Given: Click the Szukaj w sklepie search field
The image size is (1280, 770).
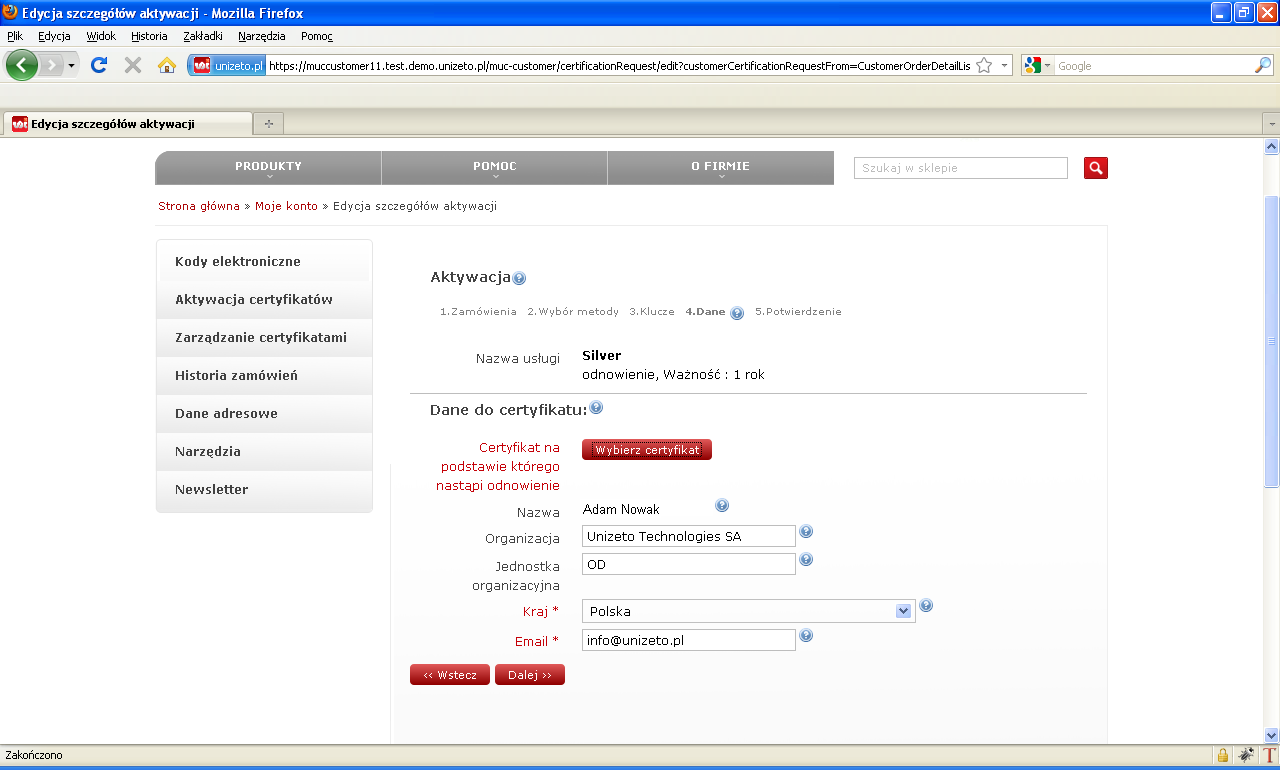Looking at the screenshot, I should coord(961,168).
